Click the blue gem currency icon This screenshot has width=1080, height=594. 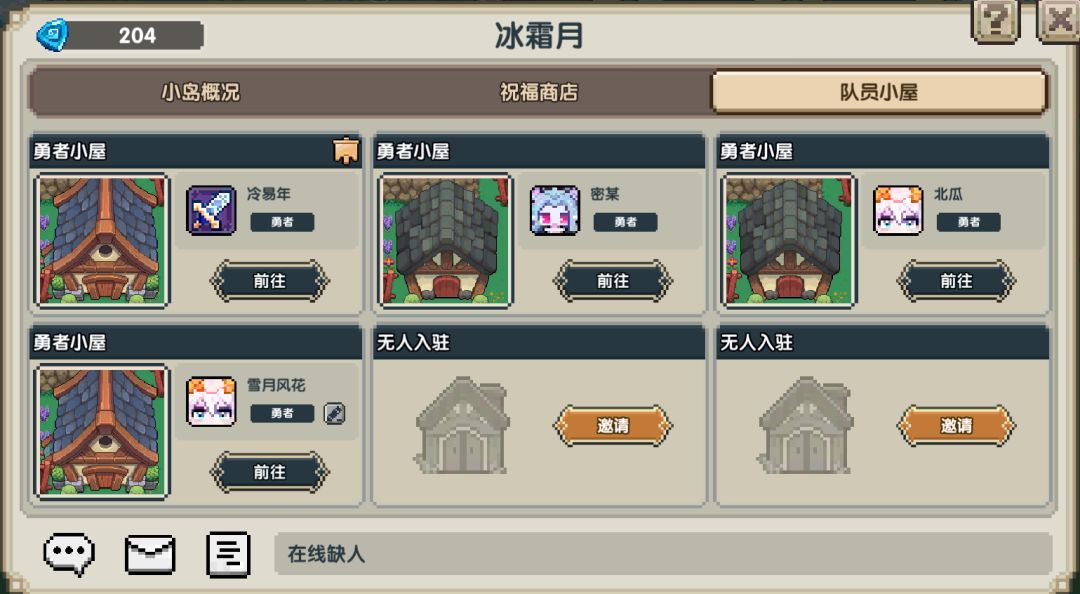pos(52,35)
